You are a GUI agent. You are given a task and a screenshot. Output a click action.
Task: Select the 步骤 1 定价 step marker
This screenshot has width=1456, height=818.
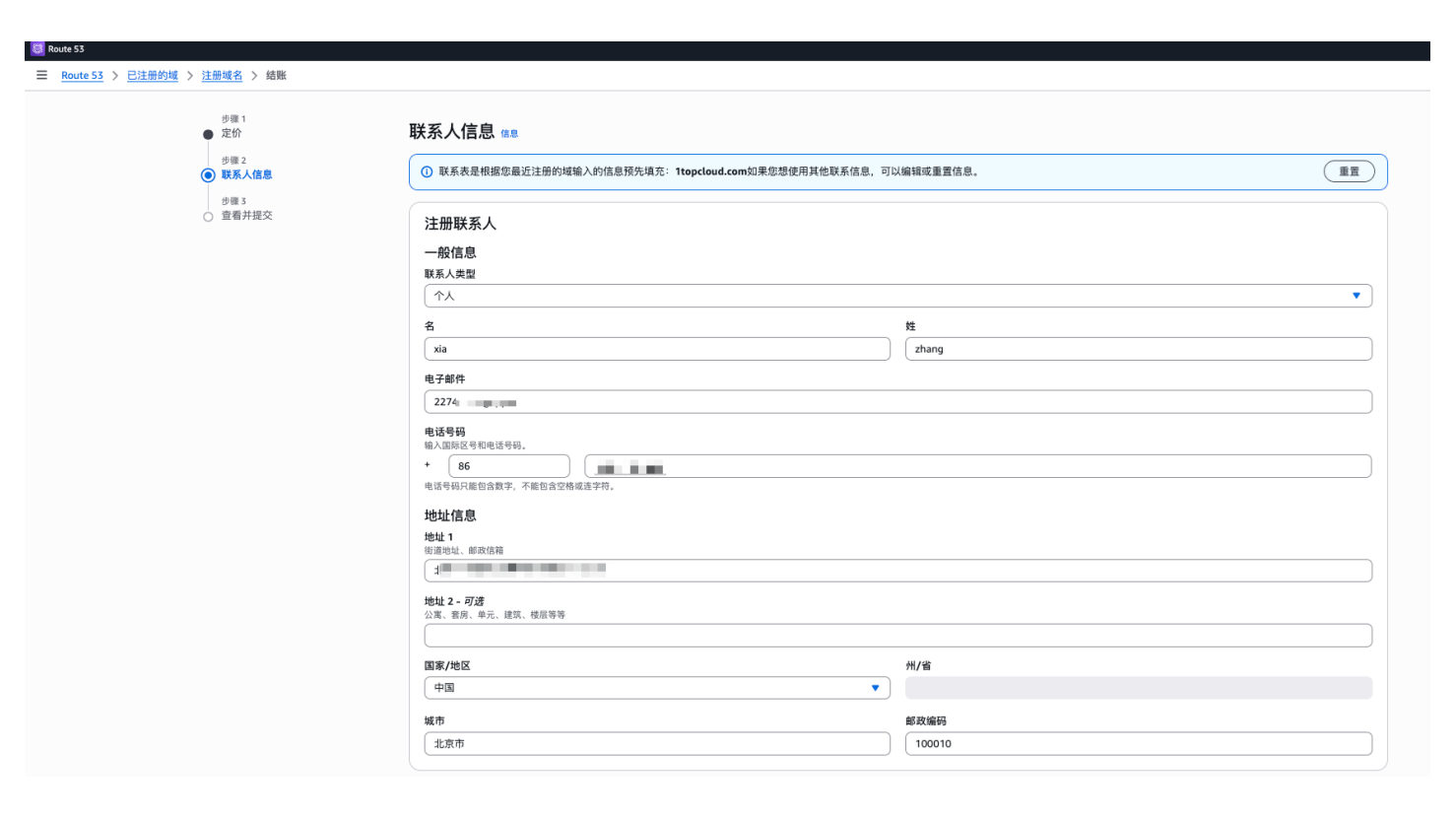(208, 134)
